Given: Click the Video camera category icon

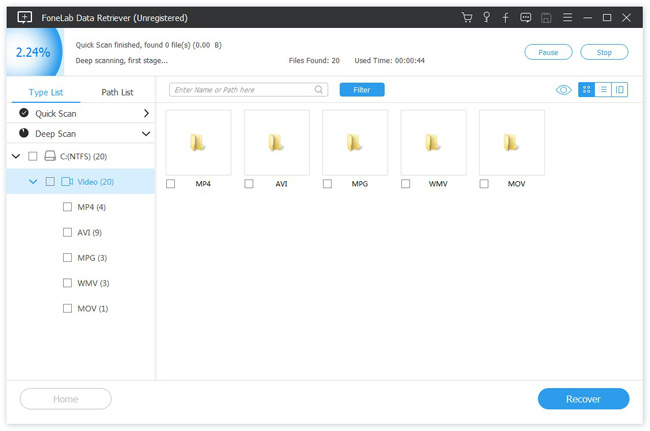Looking at the screenshot, I should click(x=67, y=182).
